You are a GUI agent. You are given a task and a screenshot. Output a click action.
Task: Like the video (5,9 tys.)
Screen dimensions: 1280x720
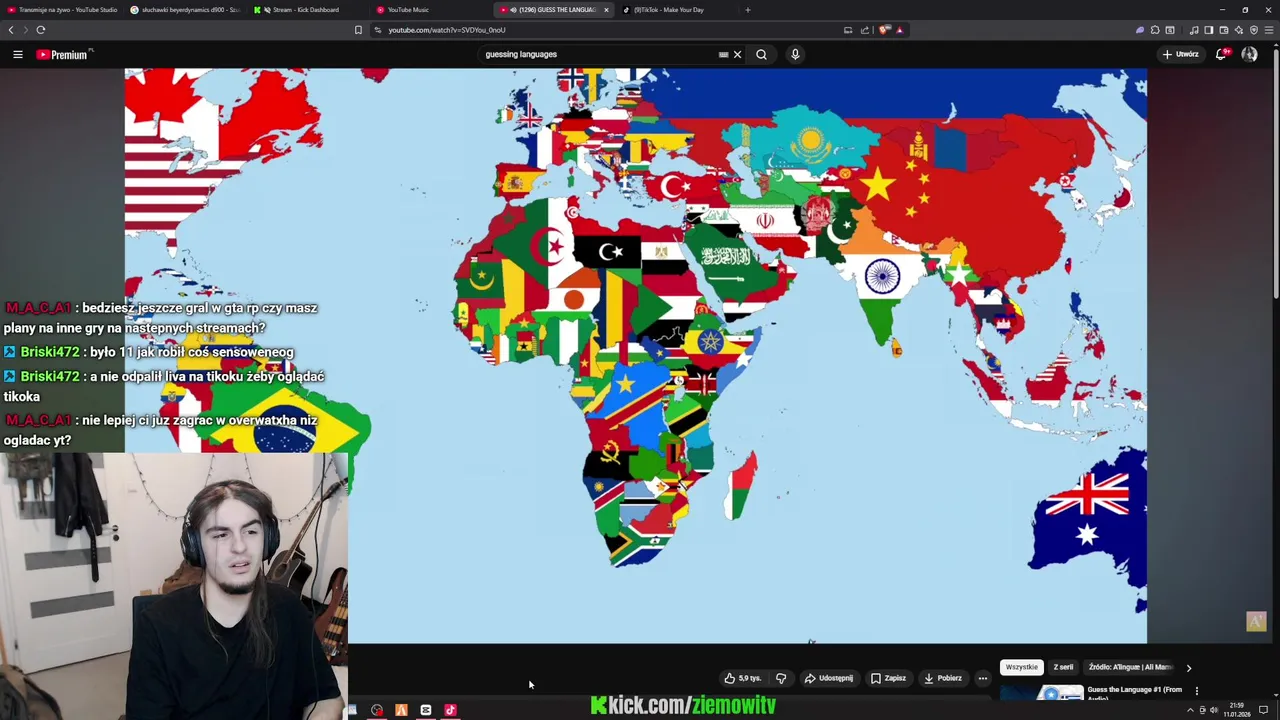(x=742, y=678)
